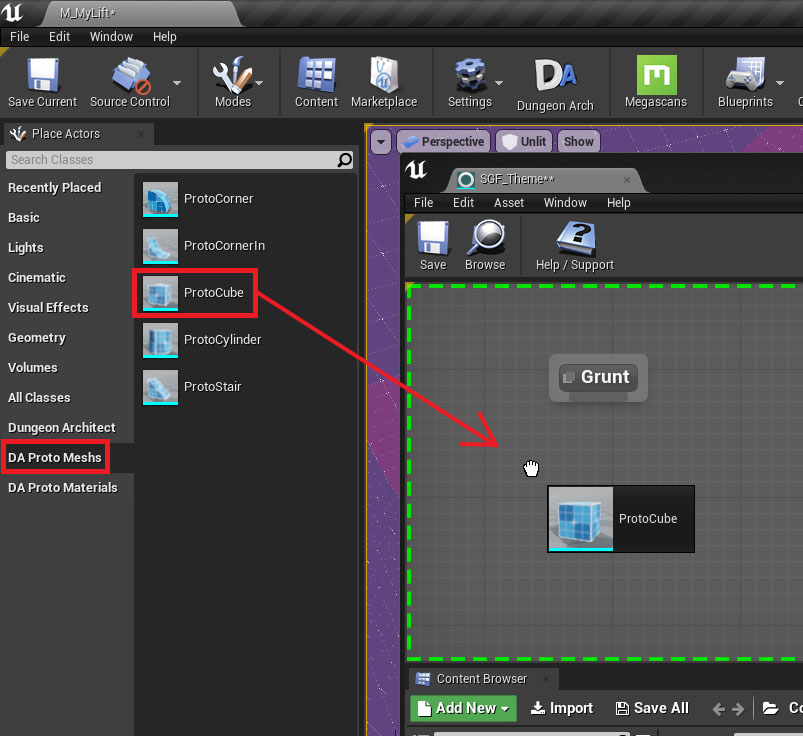Open Megascans green icon
The height and width of the screenshot is (736, 803).
pos(656,75)
